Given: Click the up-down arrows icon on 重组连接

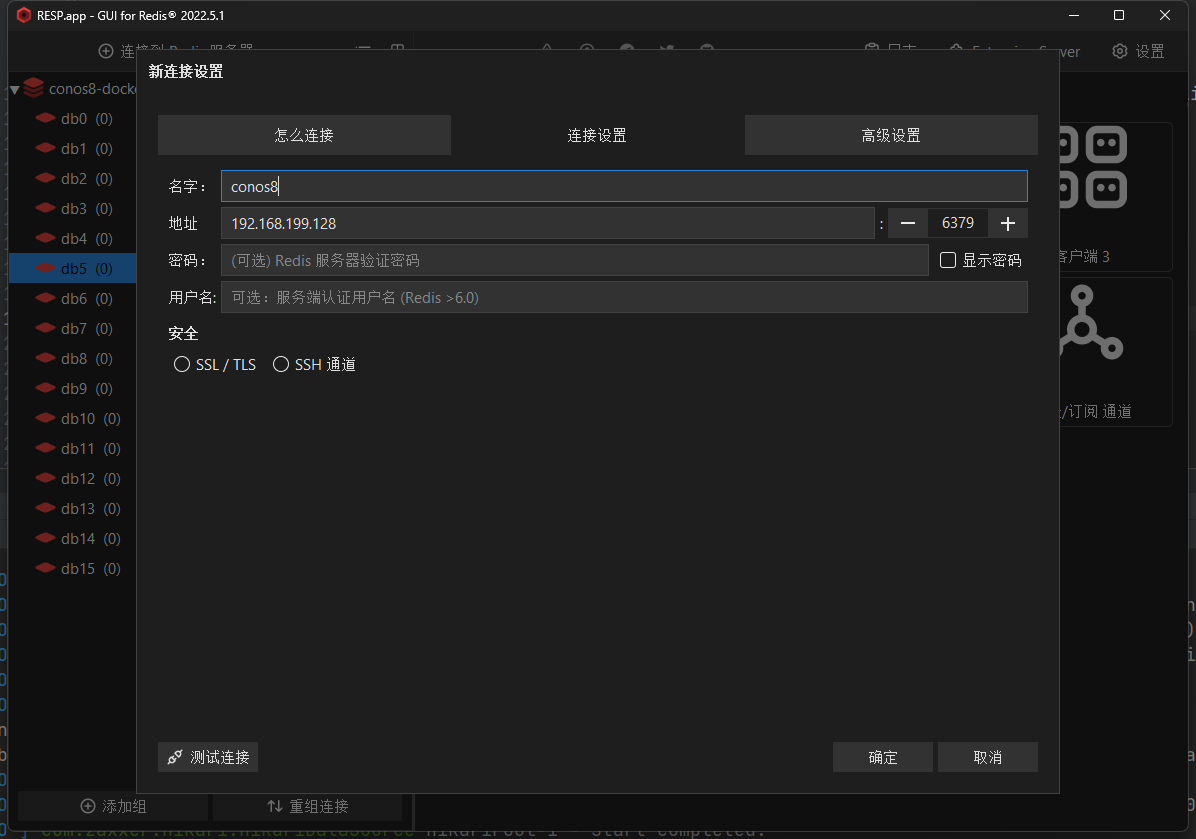Looking at the screenshot, I should coord(275,806).
